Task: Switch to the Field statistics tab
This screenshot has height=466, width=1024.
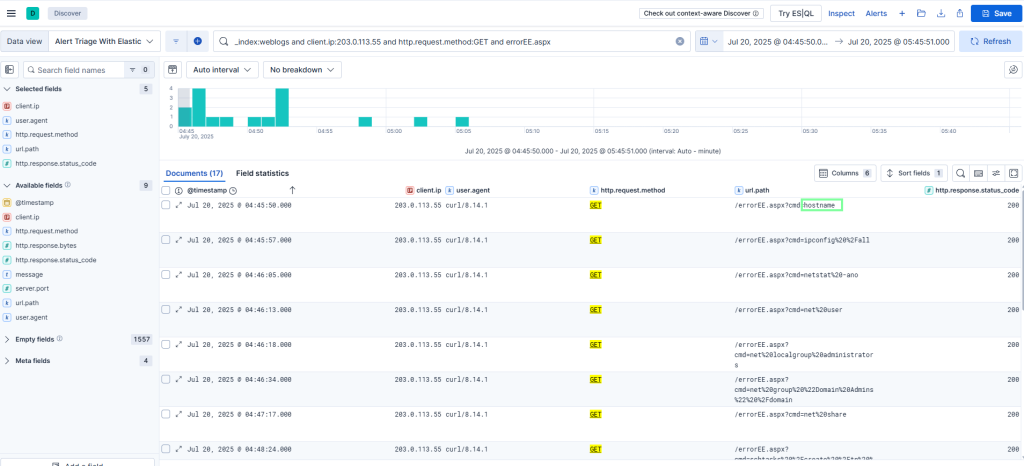Action: 262,173
